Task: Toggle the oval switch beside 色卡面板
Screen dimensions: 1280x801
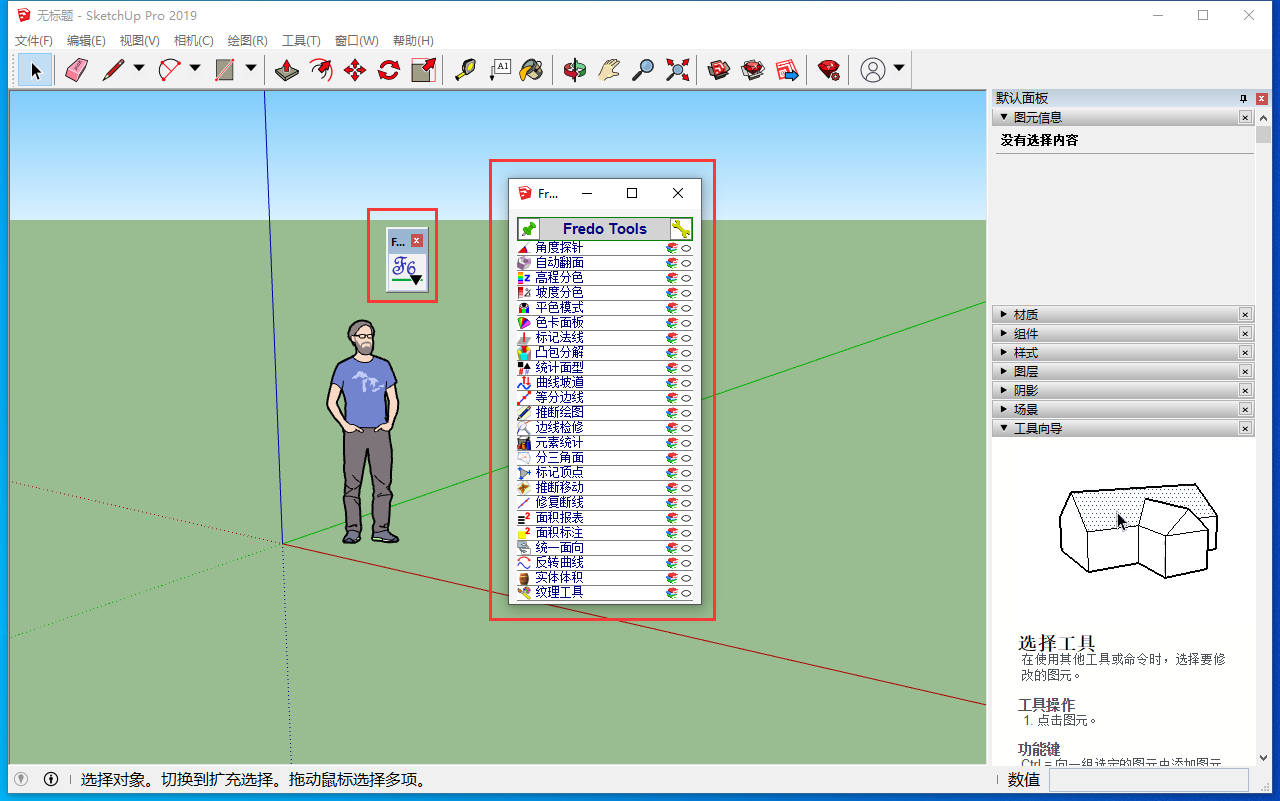Action: tap(687, 323)
